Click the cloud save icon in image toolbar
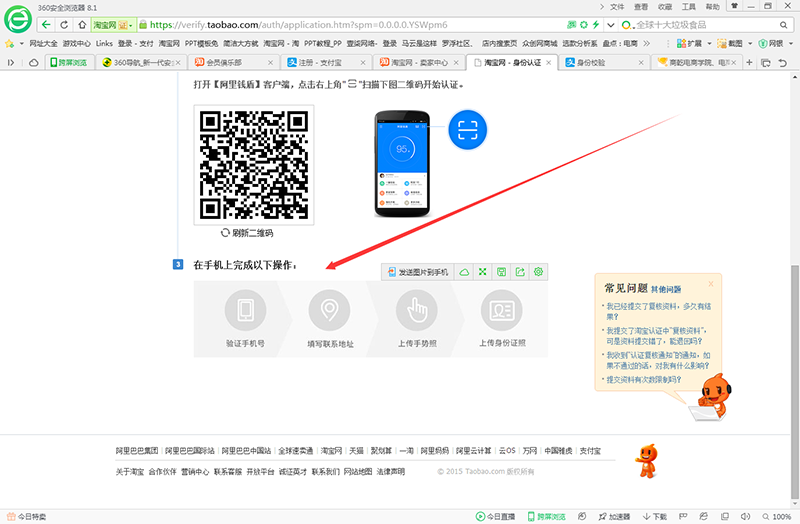This screenshot has width=800, height=524. point(464,272)
